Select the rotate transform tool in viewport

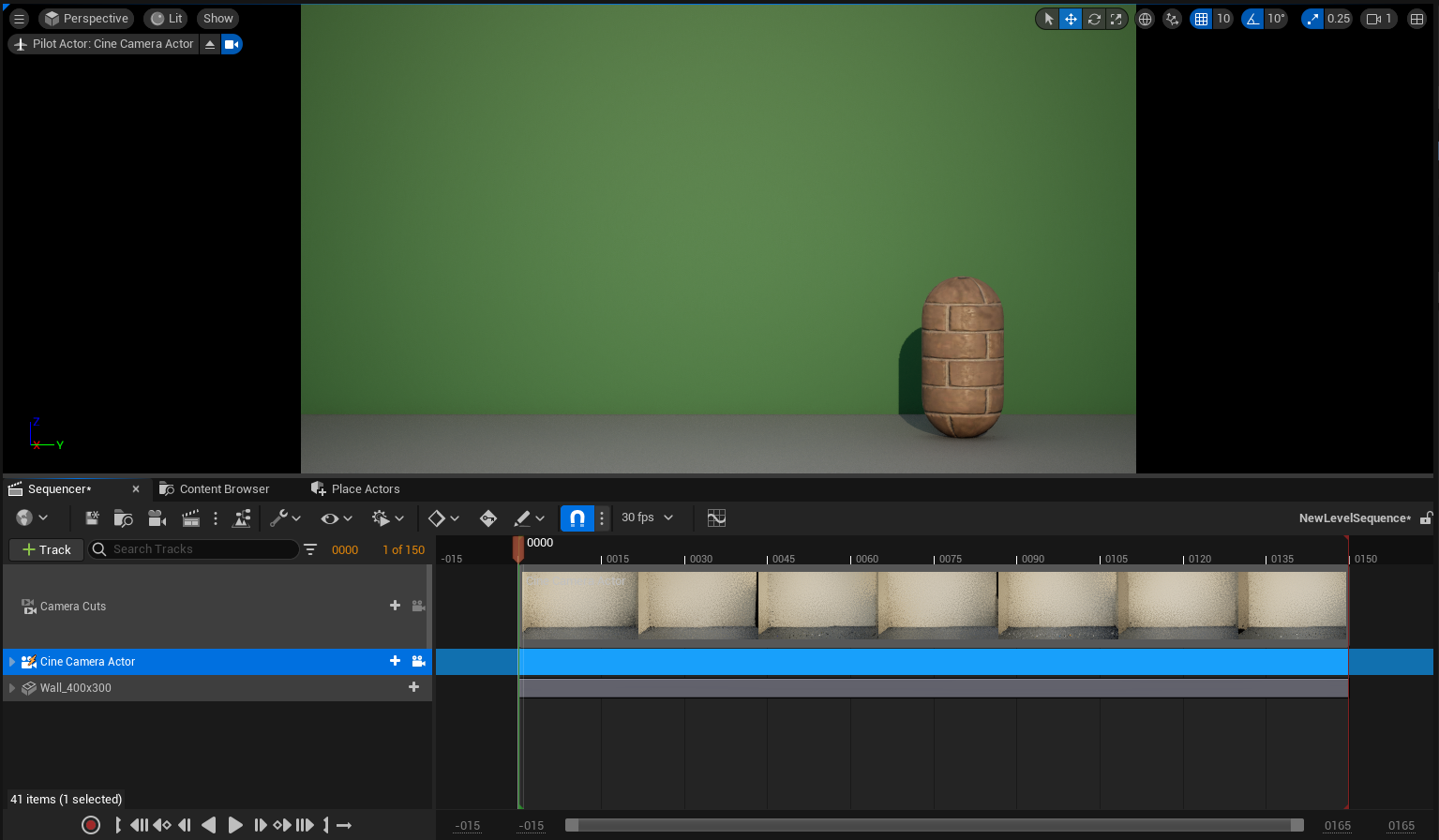tap(1093, 19)
